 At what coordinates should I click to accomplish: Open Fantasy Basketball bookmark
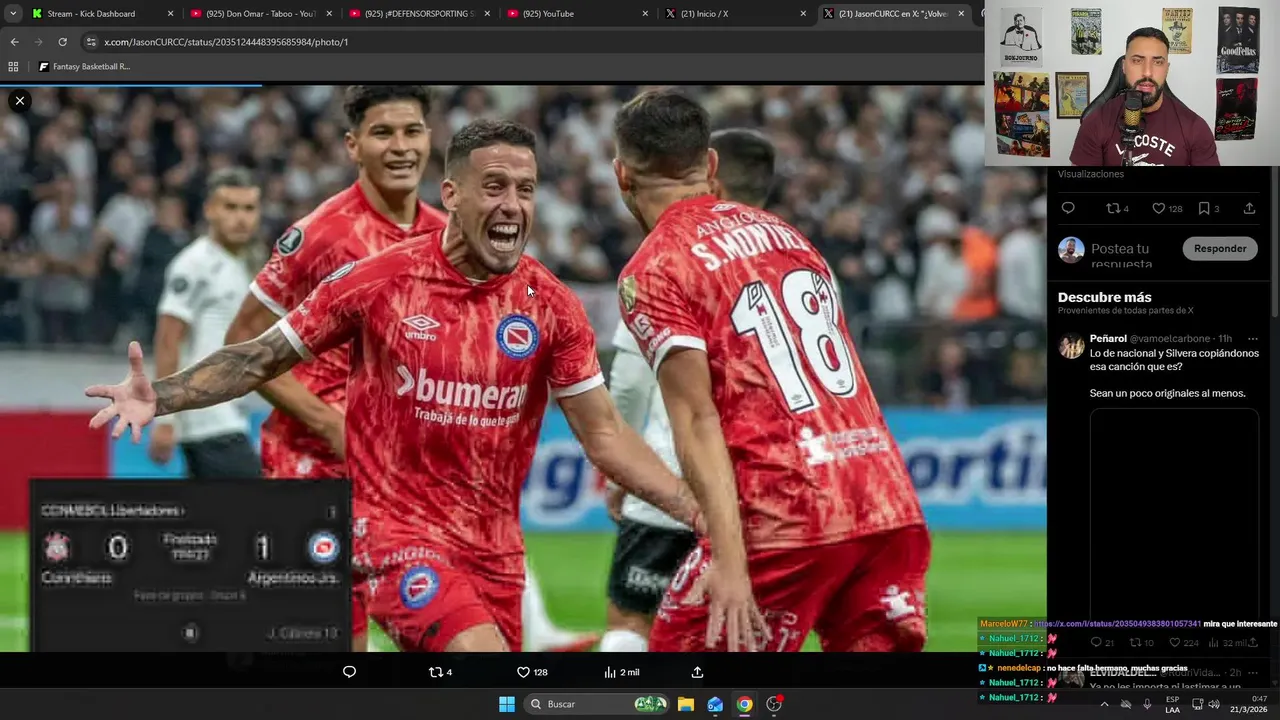(84, 67)
